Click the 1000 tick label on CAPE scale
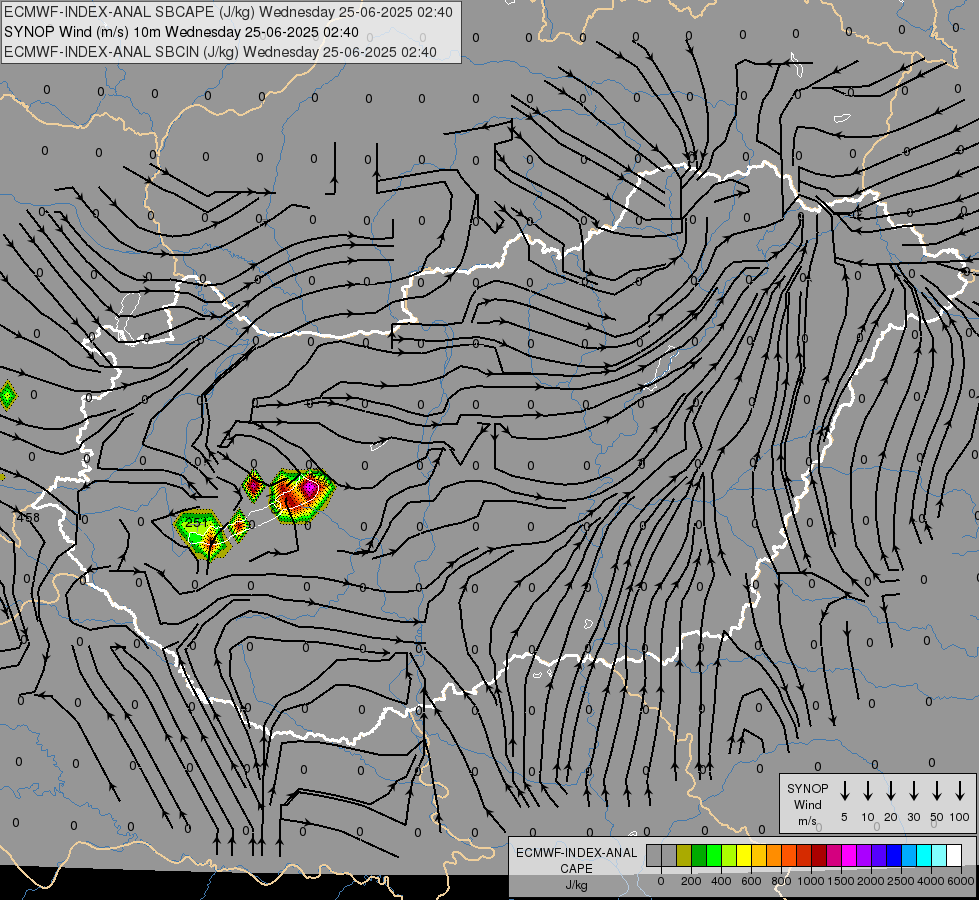Screen dimensions: 979x900 811,881
